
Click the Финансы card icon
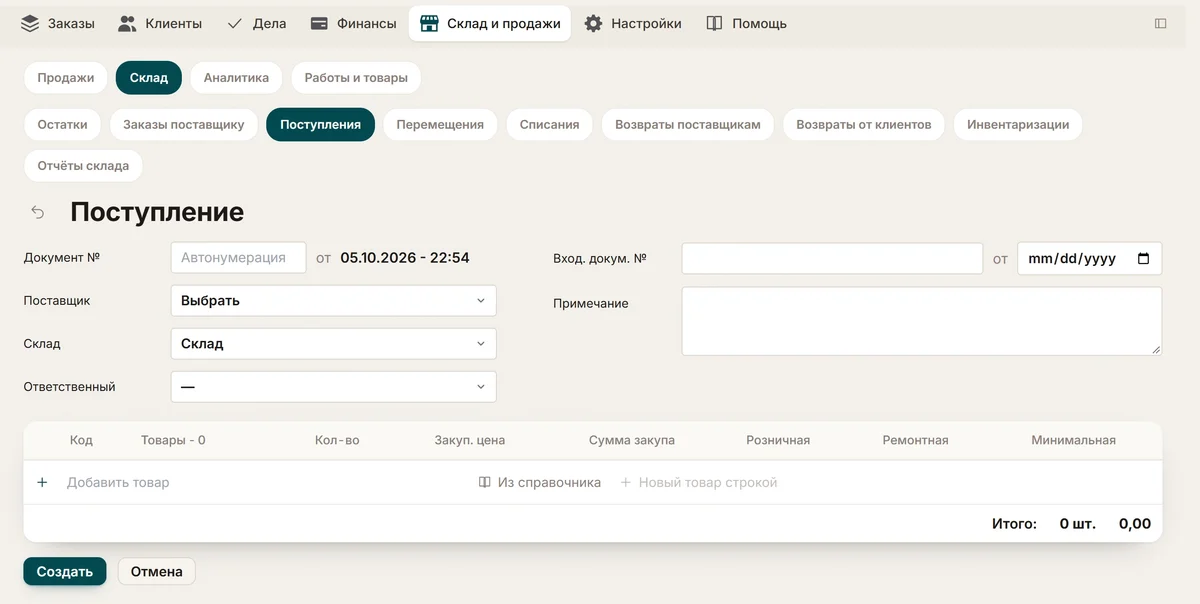[x=320, y=23]
